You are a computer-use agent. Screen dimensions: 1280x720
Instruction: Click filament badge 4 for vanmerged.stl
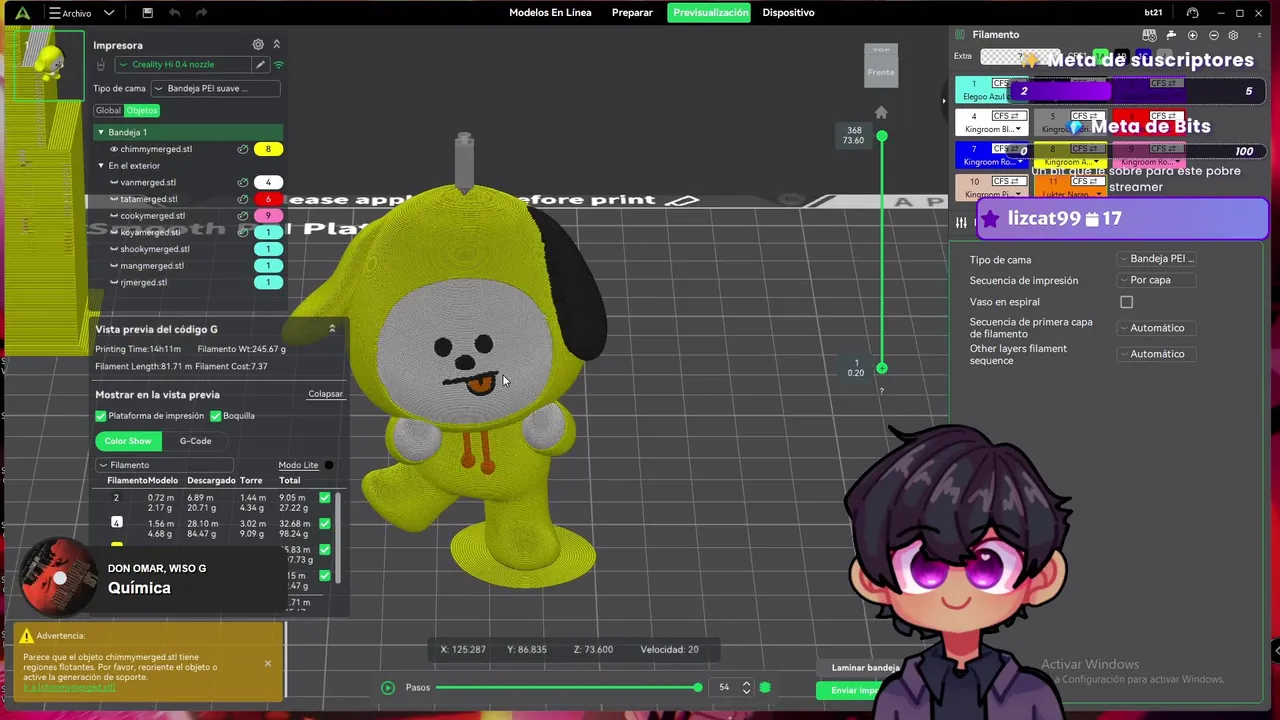pos(268,182)
